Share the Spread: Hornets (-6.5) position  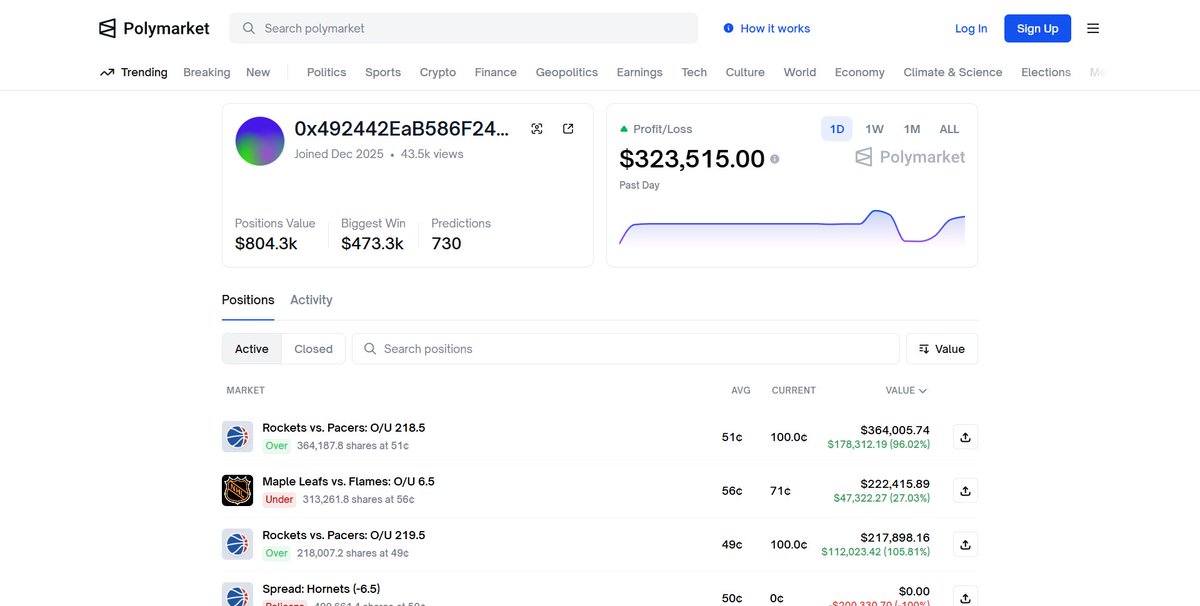[x=965, y=597]
